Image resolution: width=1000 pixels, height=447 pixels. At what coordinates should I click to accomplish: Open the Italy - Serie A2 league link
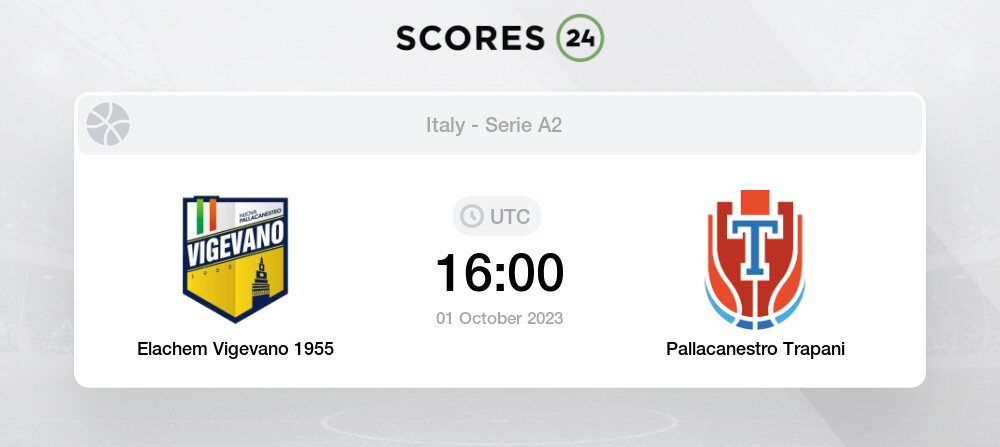(x=494, y=125)
